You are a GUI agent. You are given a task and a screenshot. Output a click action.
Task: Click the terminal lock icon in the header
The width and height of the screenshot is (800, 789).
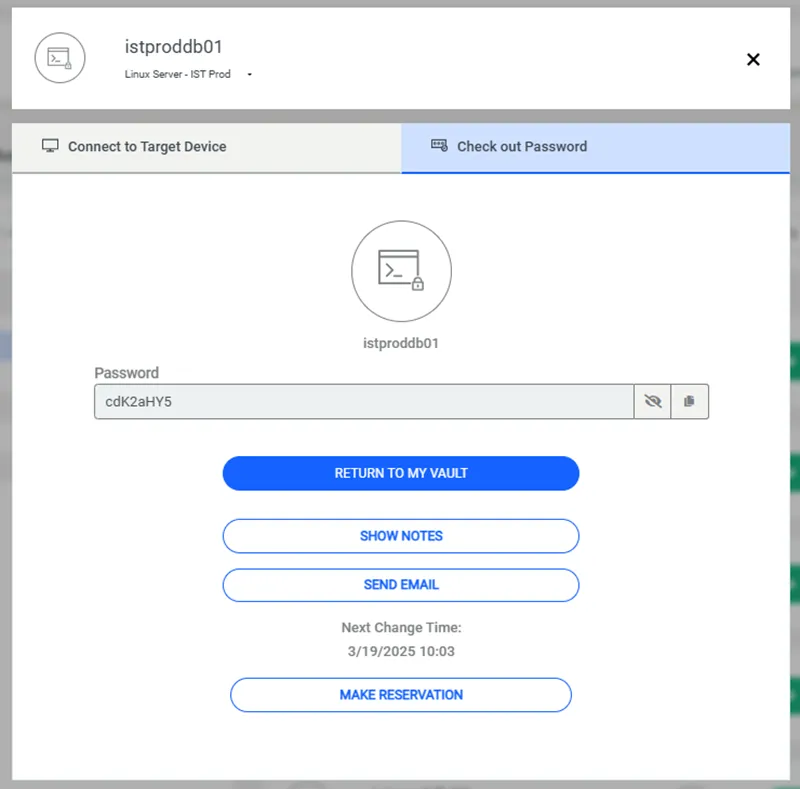click(x=60, y=58)
